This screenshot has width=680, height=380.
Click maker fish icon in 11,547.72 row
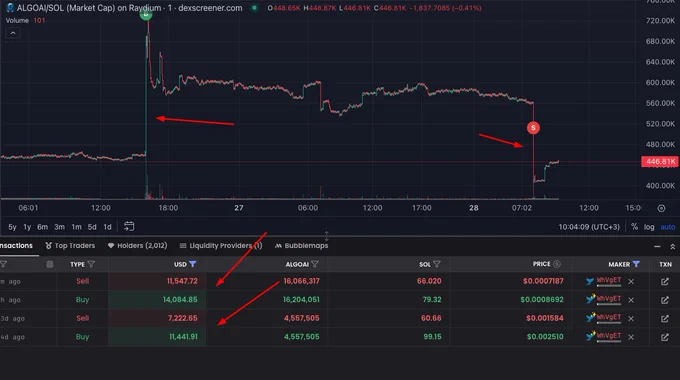point(590,282)
